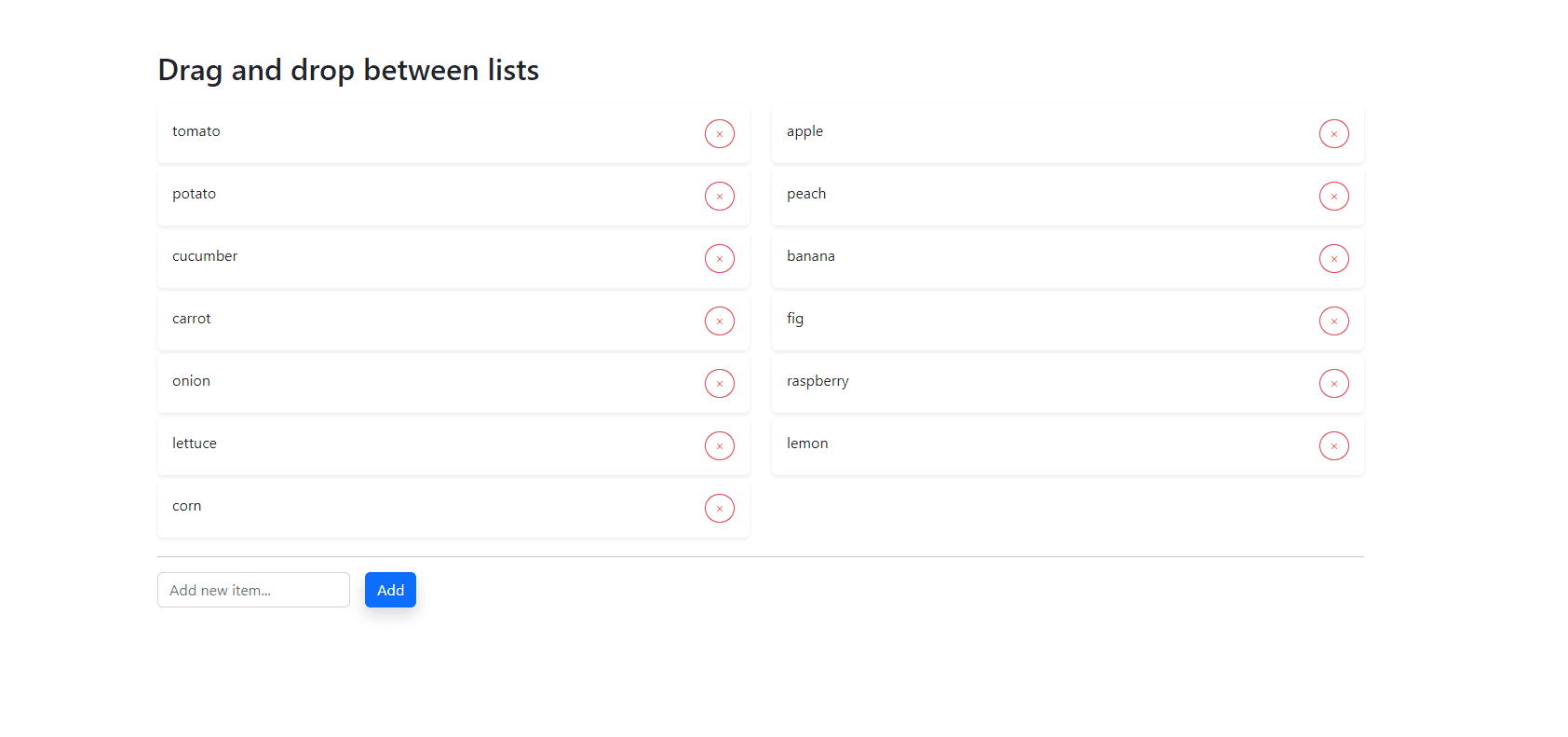Click the banana list item
This screenshot has height=737, width=1568.
coord(1034,259)
